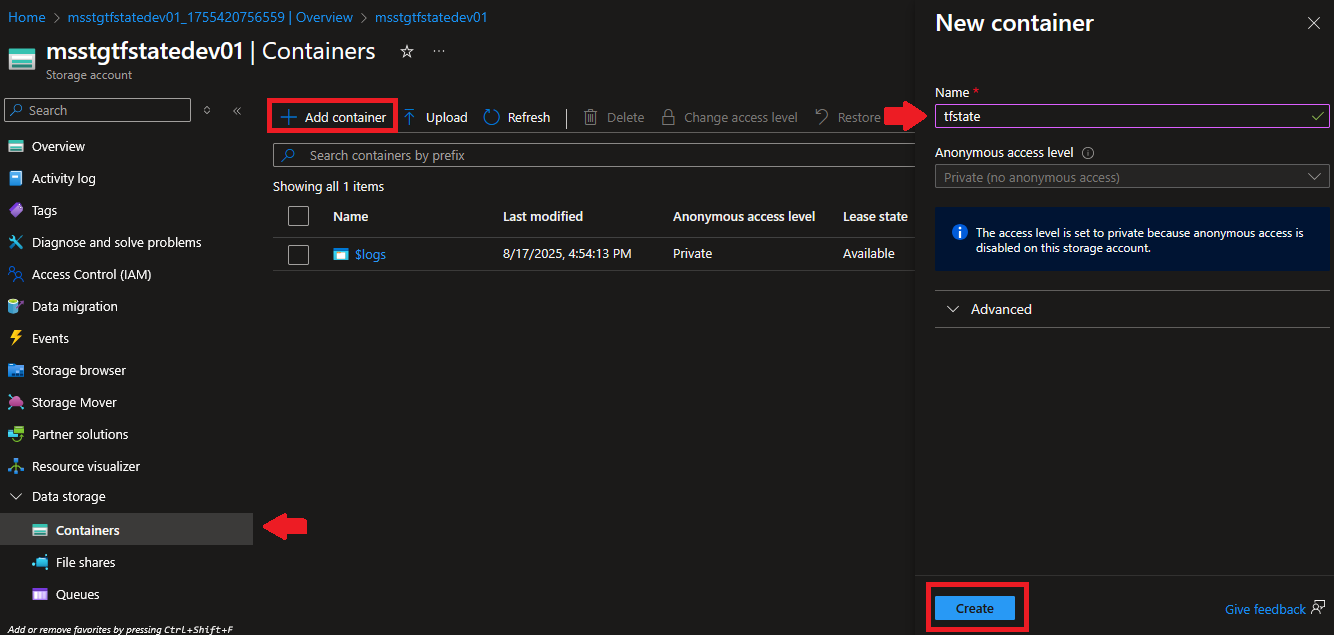
Task: Click the $logs container icon
Action: pyautogui.click(x=341, y=254)
